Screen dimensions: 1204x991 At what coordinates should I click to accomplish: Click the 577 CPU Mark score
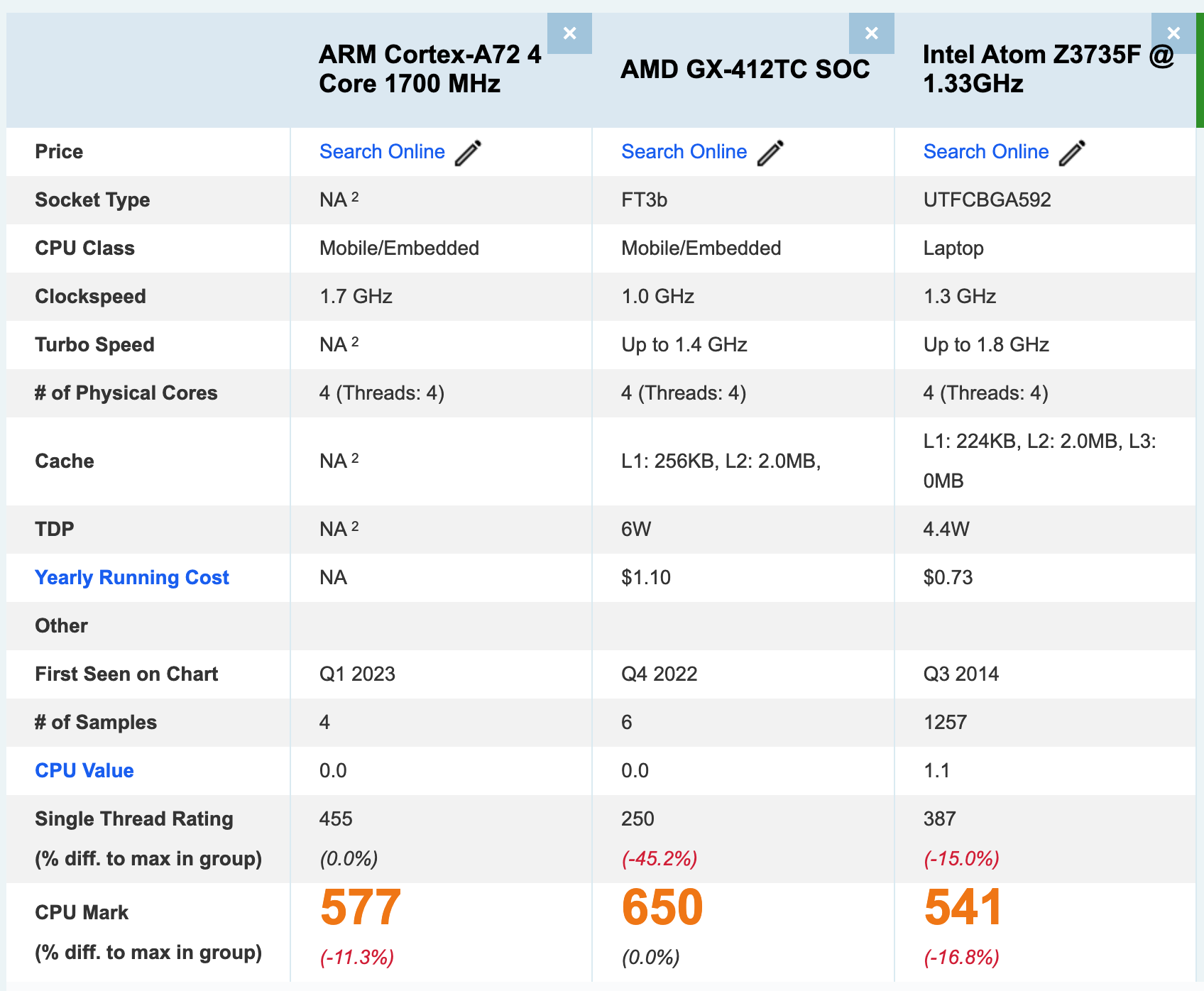click(x=361, y=908)
